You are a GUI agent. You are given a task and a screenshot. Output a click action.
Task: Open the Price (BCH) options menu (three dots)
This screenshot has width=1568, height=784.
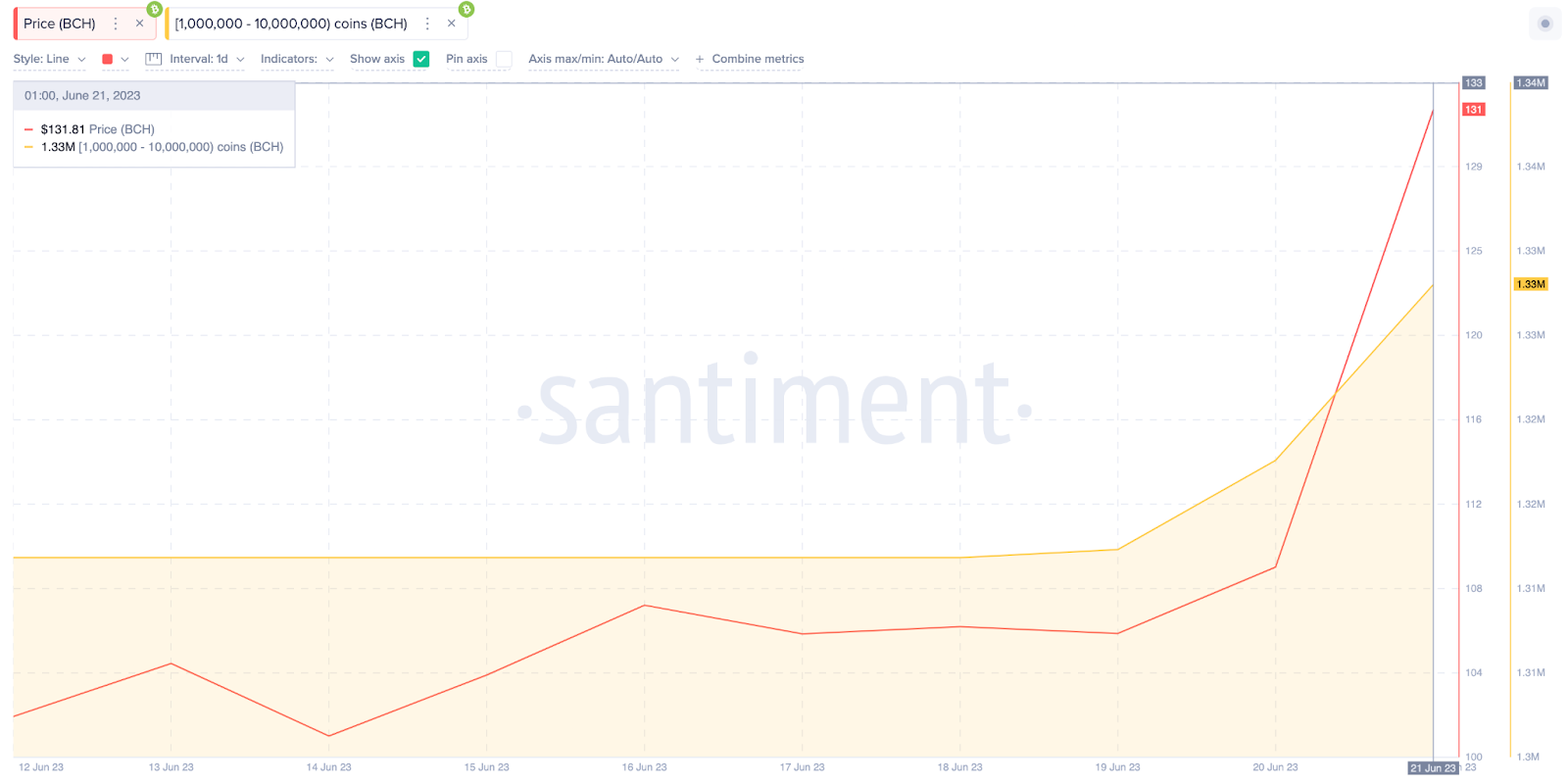pyautogui.click(x=116, y=24)
